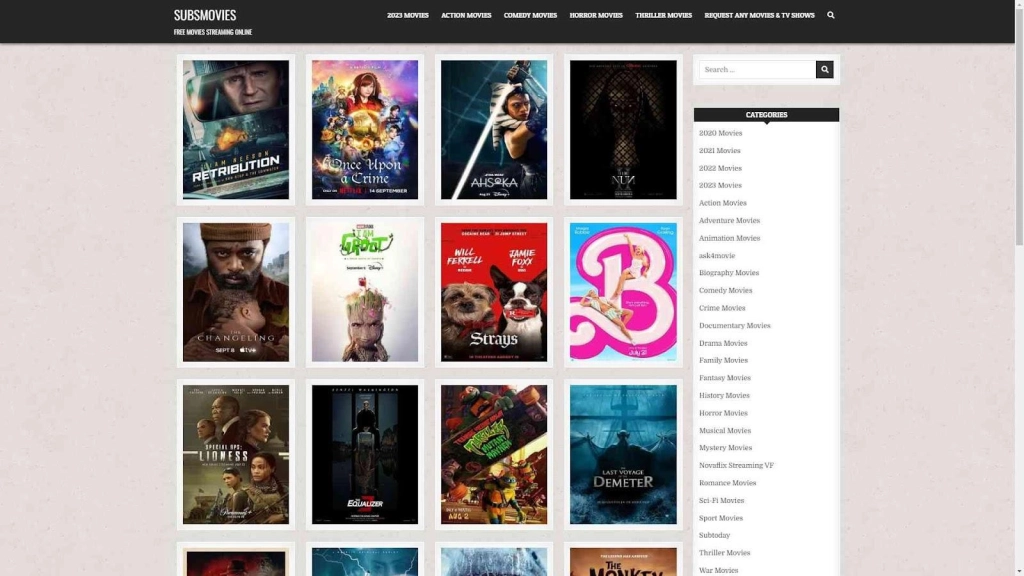Open the Strays movie poster

coord(493,291)
